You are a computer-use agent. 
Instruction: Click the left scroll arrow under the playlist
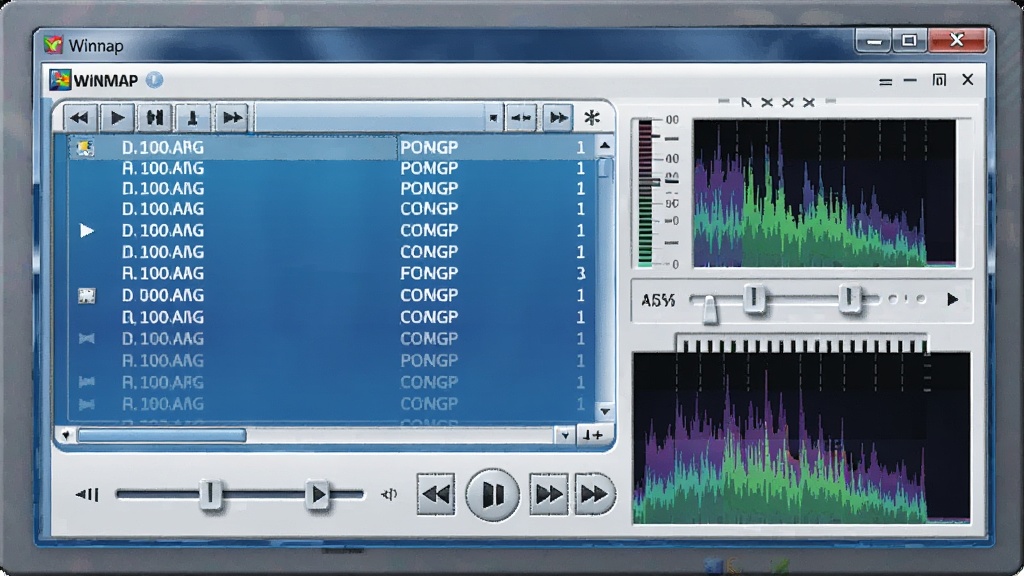(x=65, y=435)
